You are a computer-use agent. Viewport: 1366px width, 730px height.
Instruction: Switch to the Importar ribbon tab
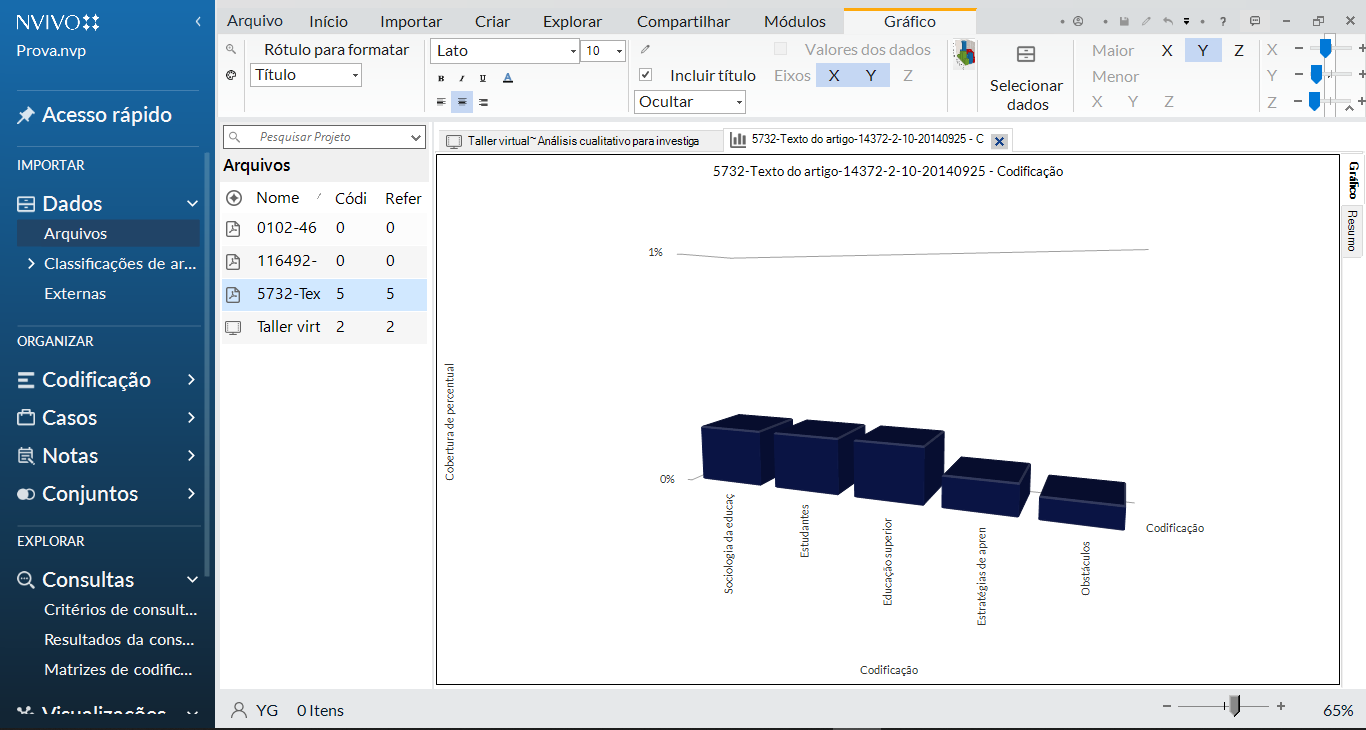pyautogui.click(x=411, y=21)
